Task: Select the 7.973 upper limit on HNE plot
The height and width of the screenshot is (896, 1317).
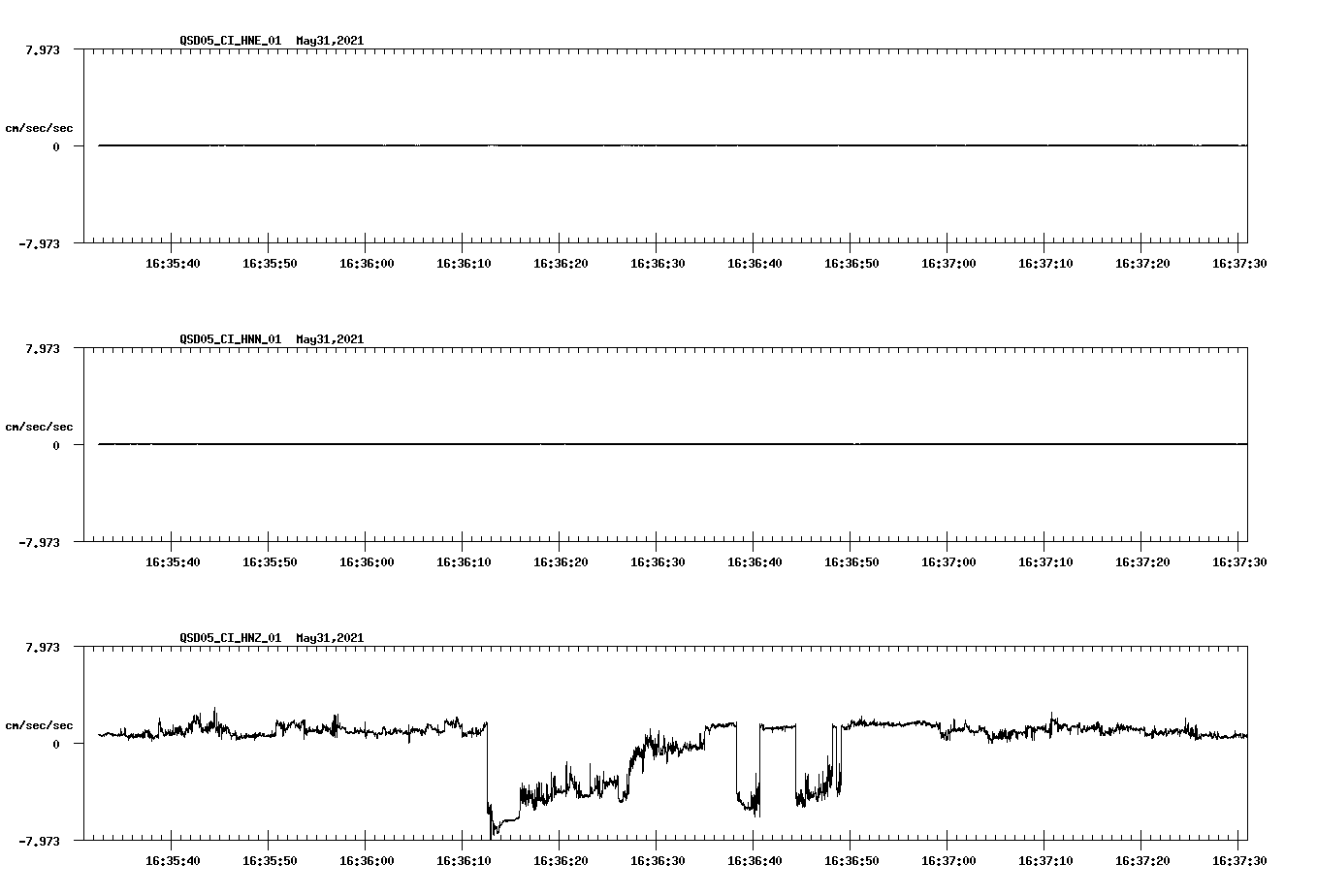Action: [x=43, y=50]
